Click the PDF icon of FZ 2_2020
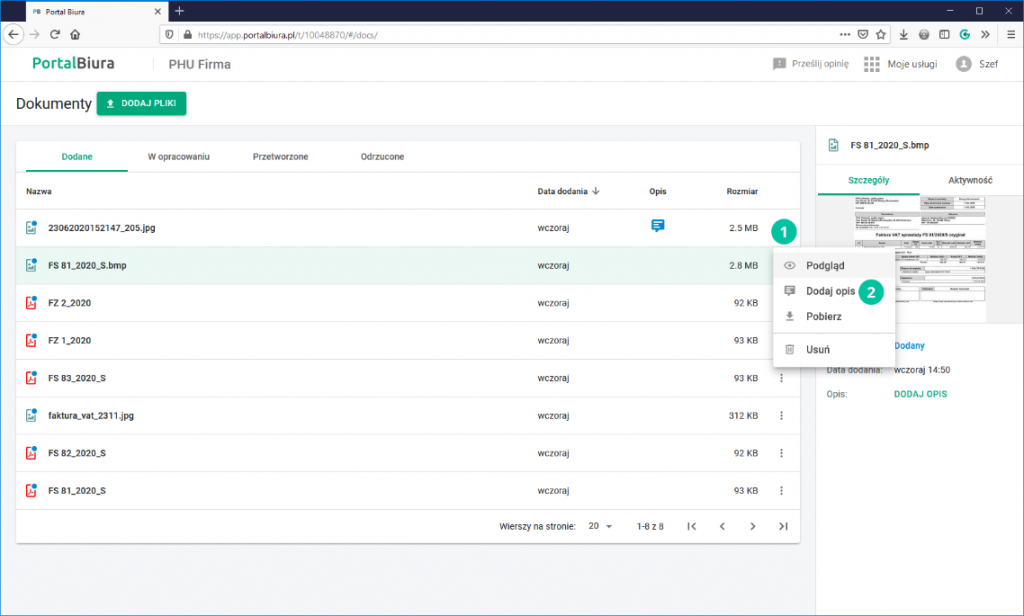This screenshot has width=1024, height=616. pyautogui.click(x=31, y=303)
